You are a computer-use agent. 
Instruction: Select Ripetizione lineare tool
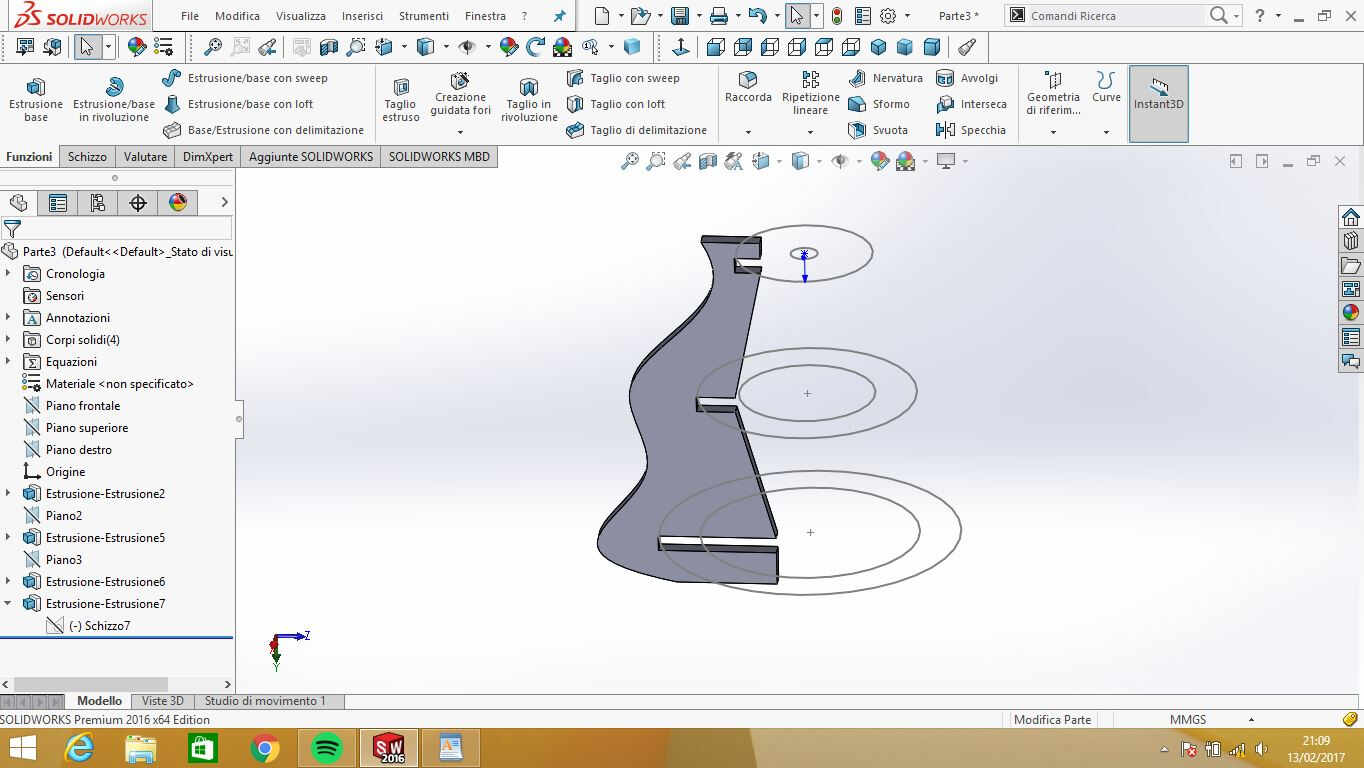811,94
